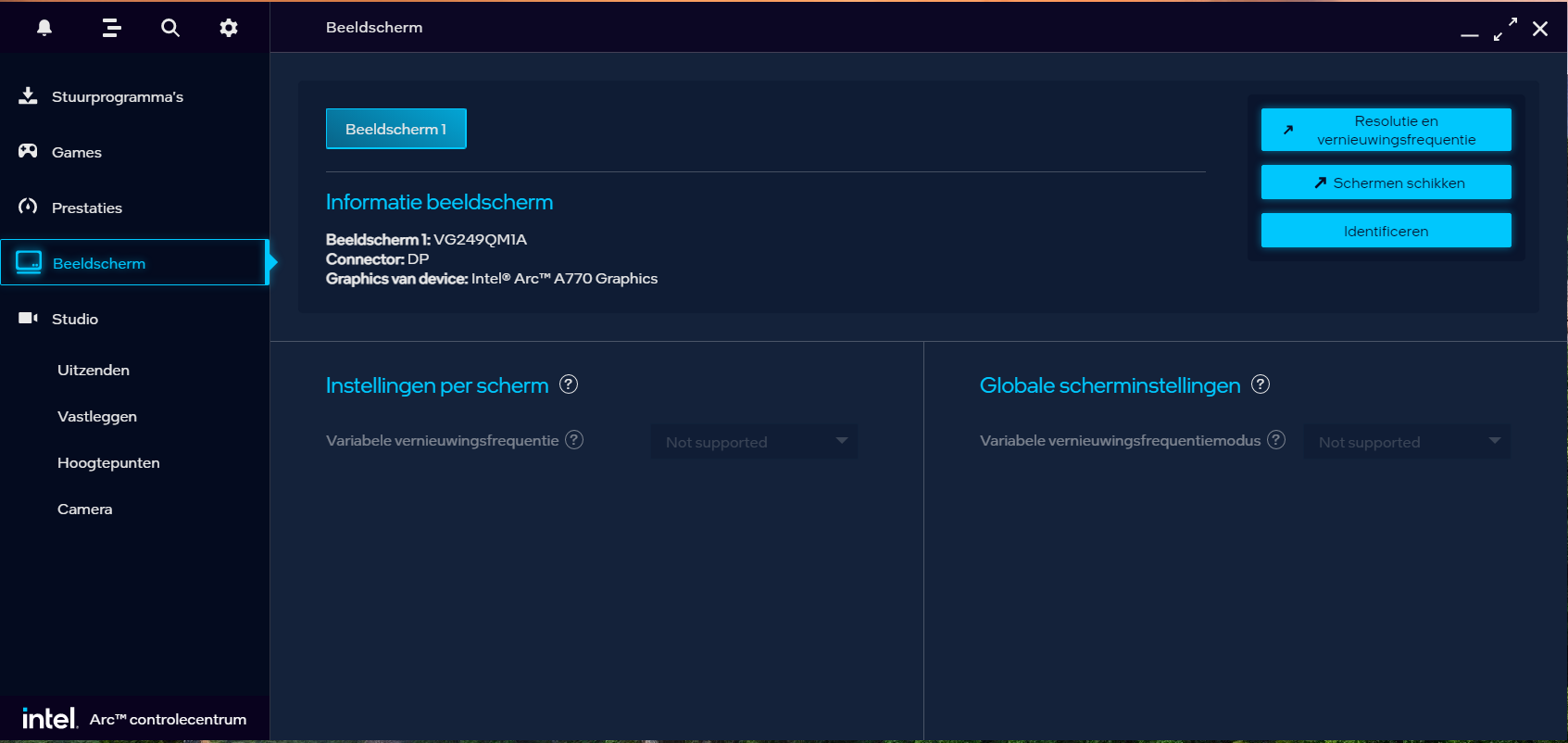This screenshot has height=743, width=1568.
Task: Navigate to Prestaties page
Action: coord(86,208)
